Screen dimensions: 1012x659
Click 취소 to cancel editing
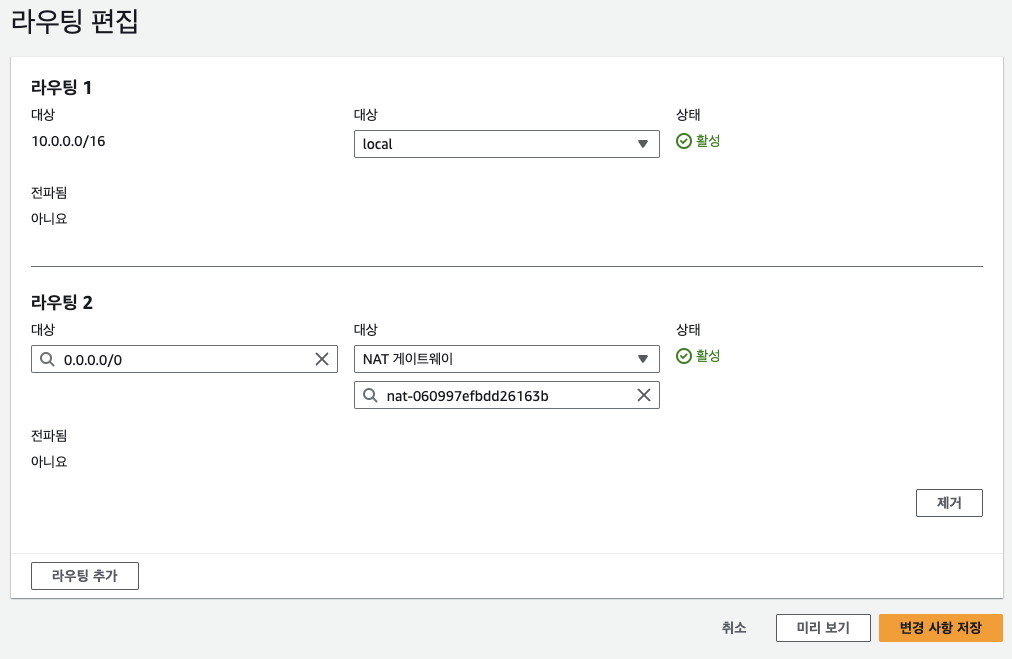pyautogui.click(x=734, y=628)
